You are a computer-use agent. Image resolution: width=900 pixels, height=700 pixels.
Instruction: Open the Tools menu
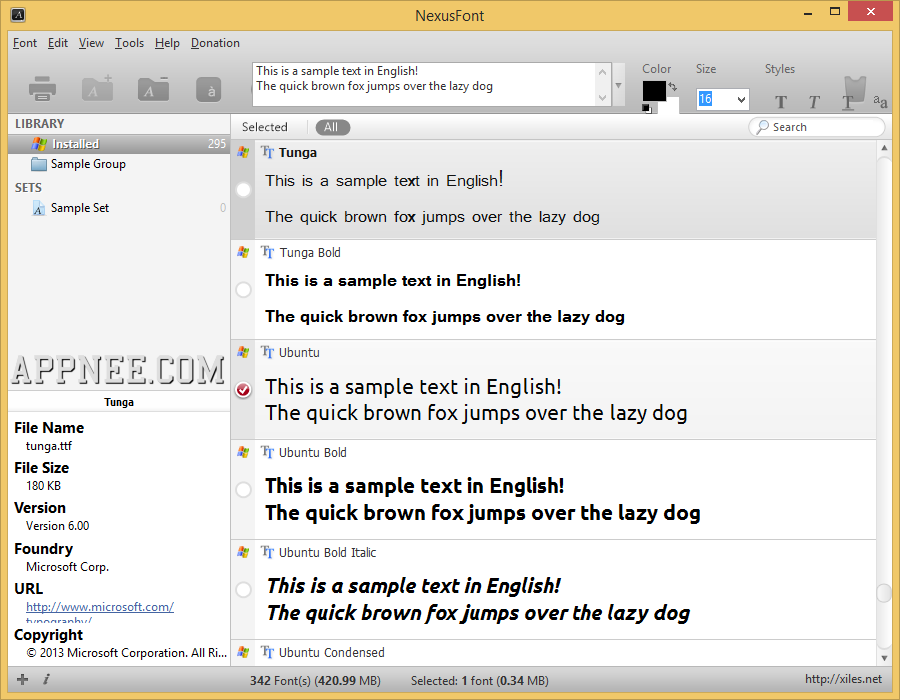click(129, 43)
